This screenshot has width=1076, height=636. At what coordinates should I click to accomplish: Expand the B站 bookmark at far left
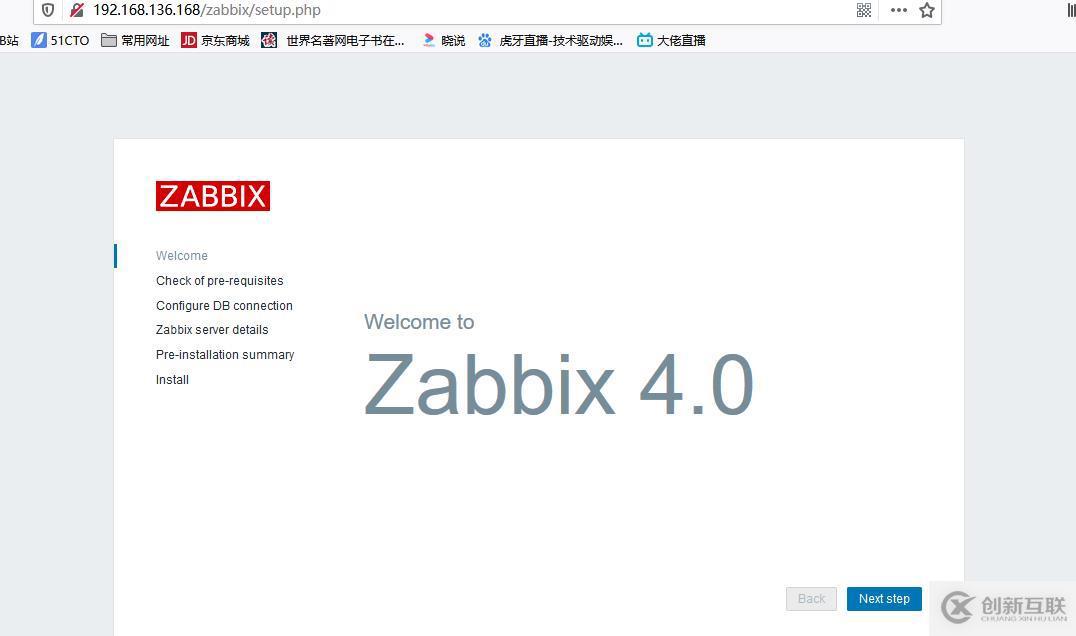click(x=9, y=40)
